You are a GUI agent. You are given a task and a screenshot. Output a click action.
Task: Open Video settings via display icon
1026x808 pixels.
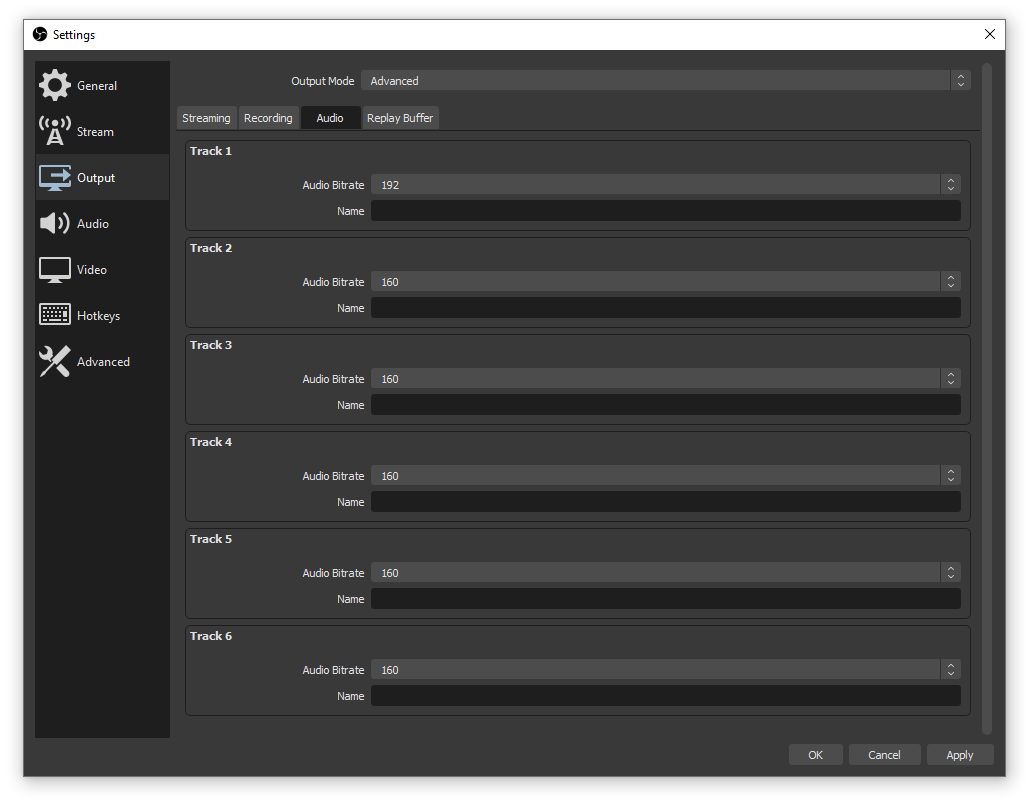tap(54, 270)
